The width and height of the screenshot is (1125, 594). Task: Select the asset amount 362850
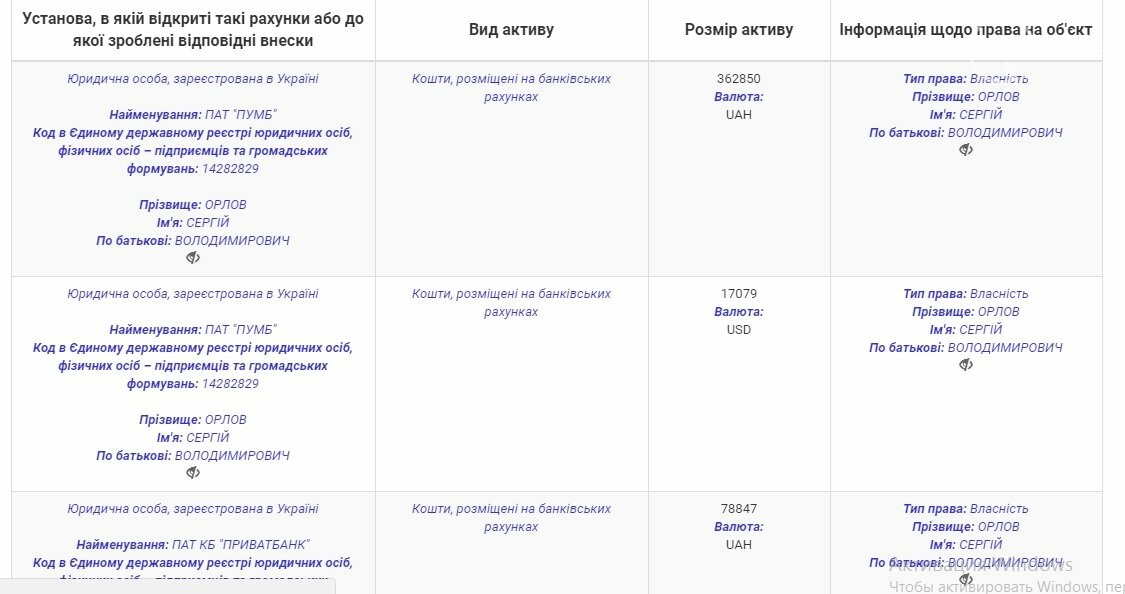(x=738, y=79)
